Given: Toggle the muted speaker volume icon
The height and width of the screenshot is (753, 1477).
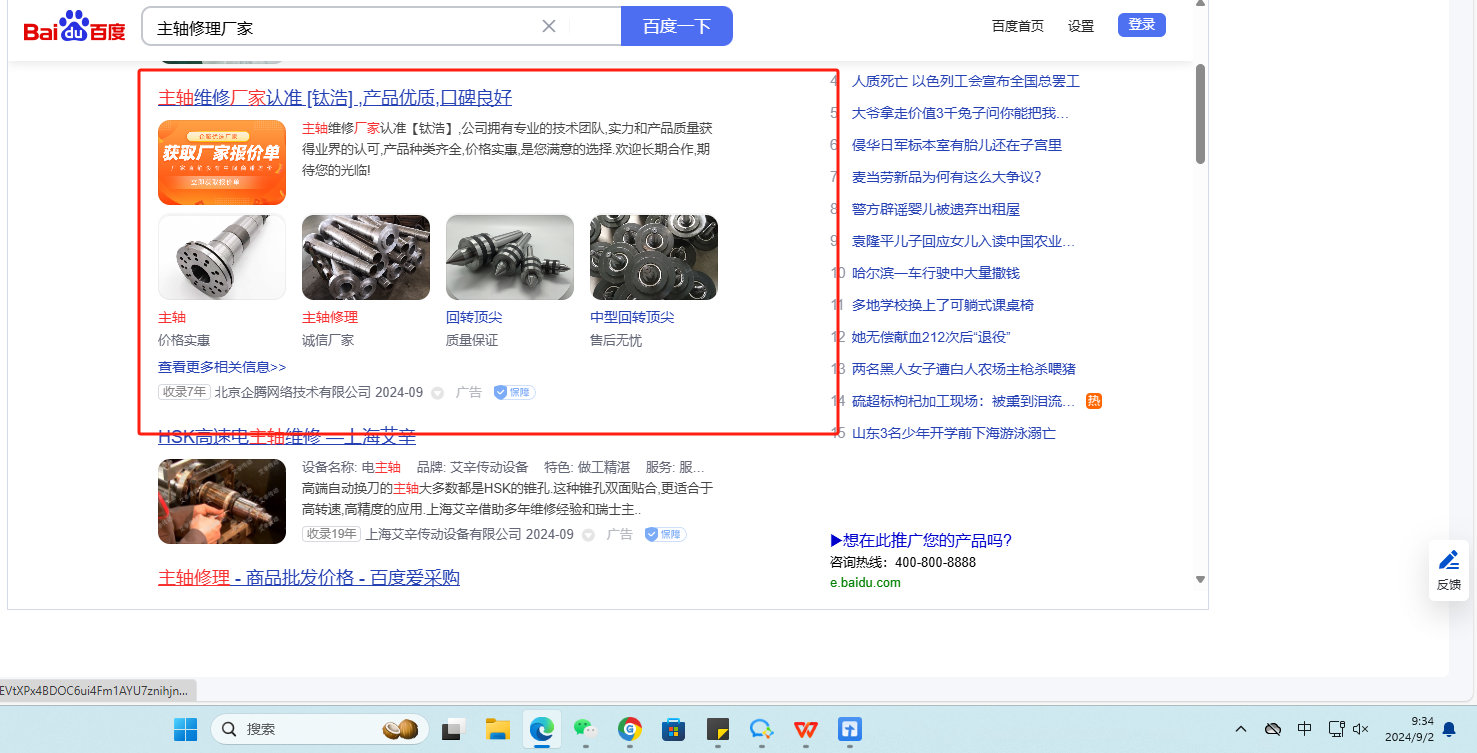Looking at the screenshot, I should [1360, 729].
